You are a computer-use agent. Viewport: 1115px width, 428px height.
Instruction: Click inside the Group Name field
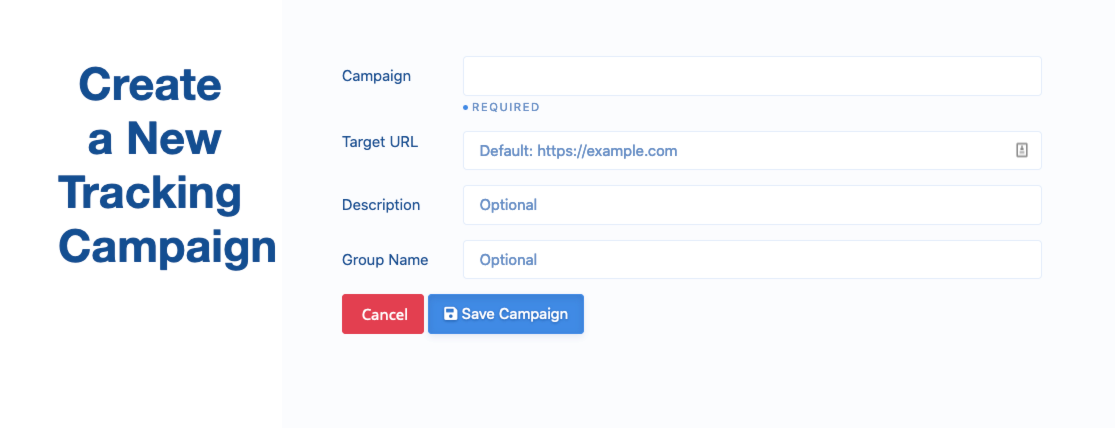coord(752,260)
